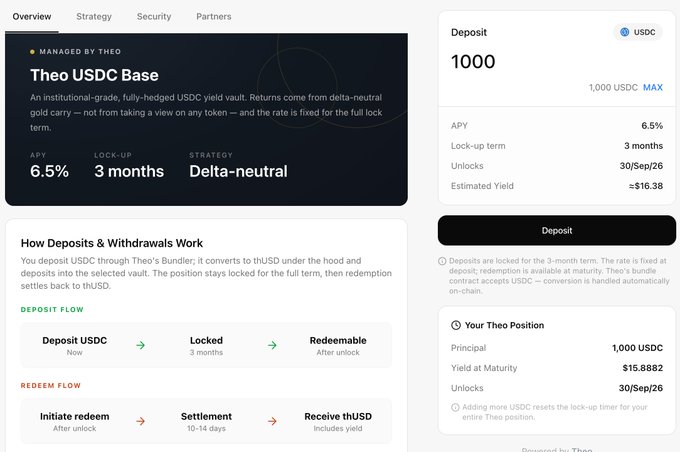Viewport: 680px width, 452px height.
Task: Click the info icon by lock-up timer warning
Action: coord(455,407)
